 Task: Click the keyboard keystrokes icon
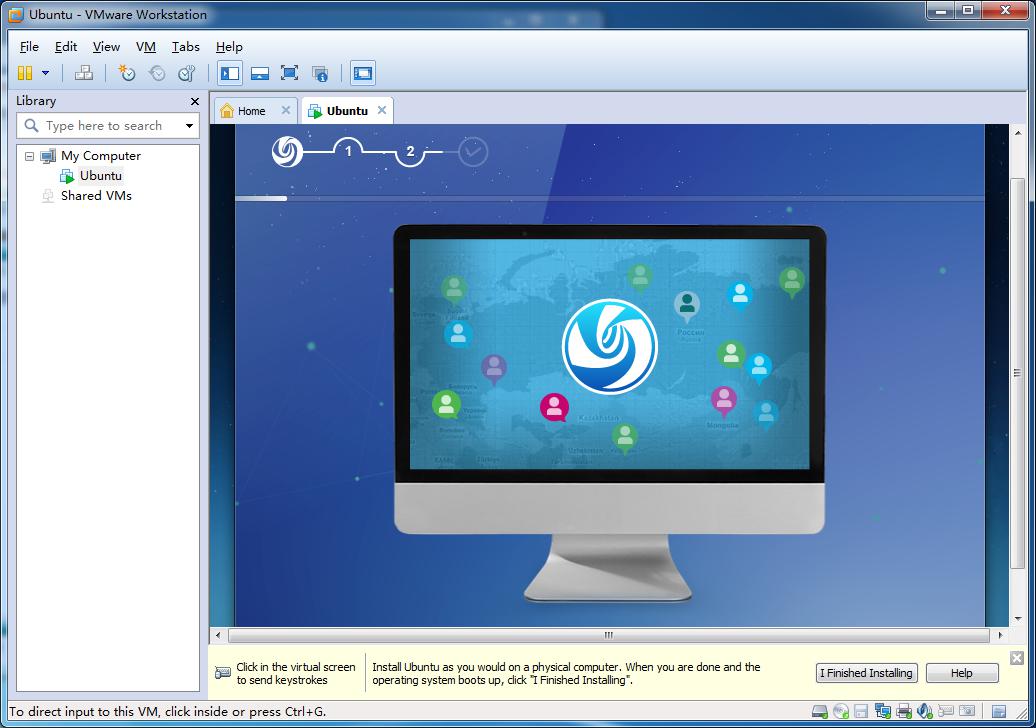223,673
